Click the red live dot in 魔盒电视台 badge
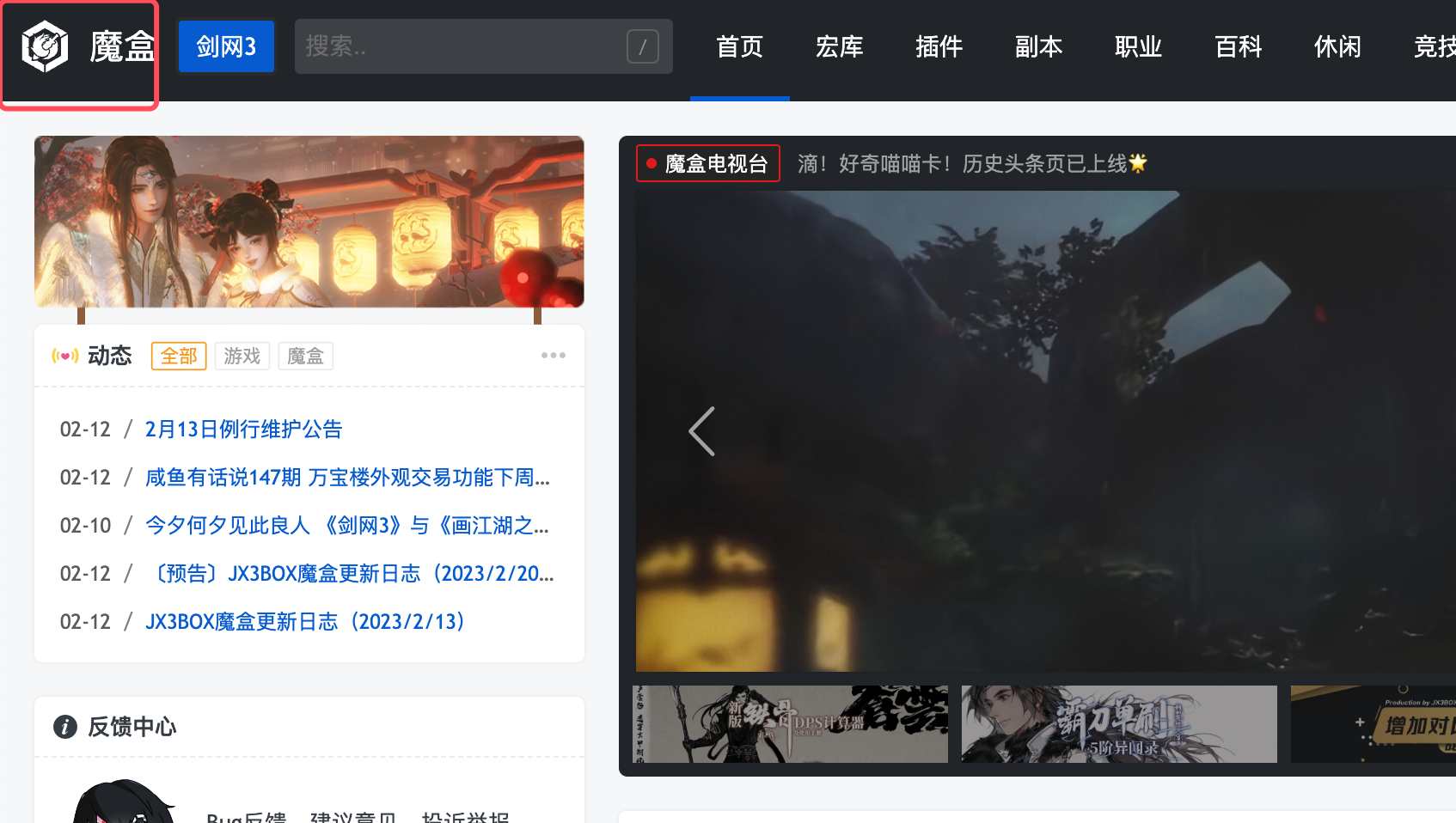The height and width of the screenshot is (823, 1456). (652, 162)
